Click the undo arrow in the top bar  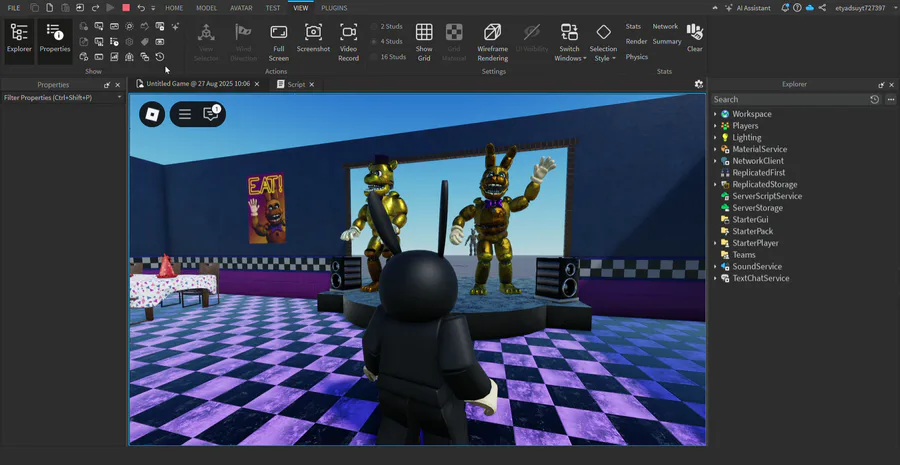point(141,8)
